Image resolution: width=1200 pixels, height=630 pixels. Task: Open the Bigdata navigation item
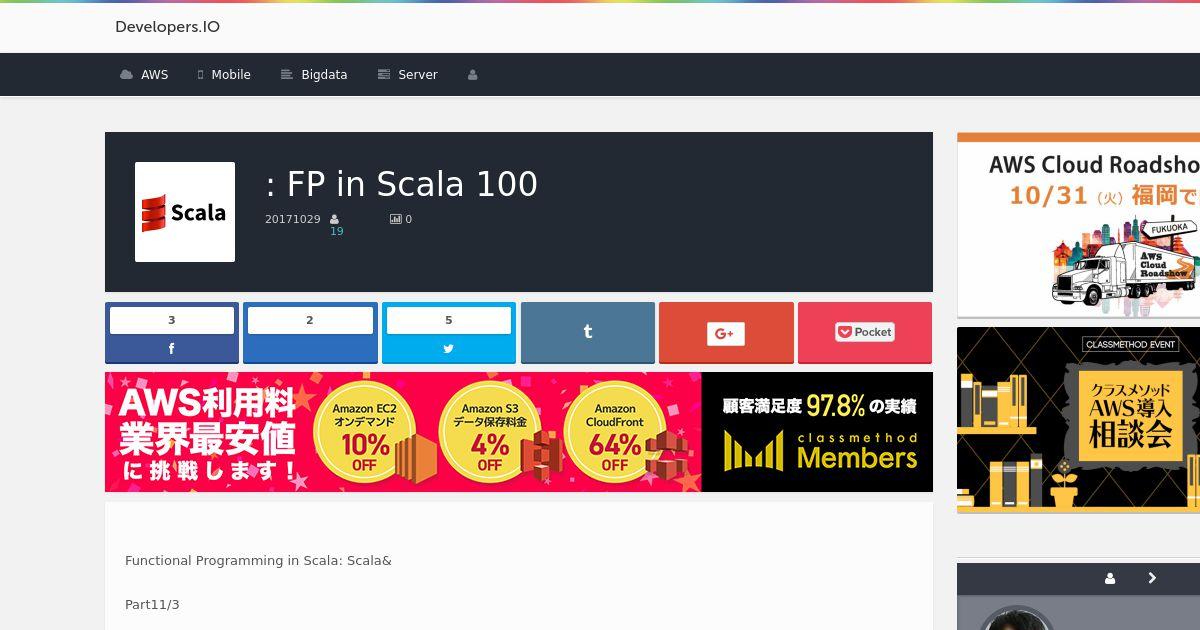click(x=314, y=75)
